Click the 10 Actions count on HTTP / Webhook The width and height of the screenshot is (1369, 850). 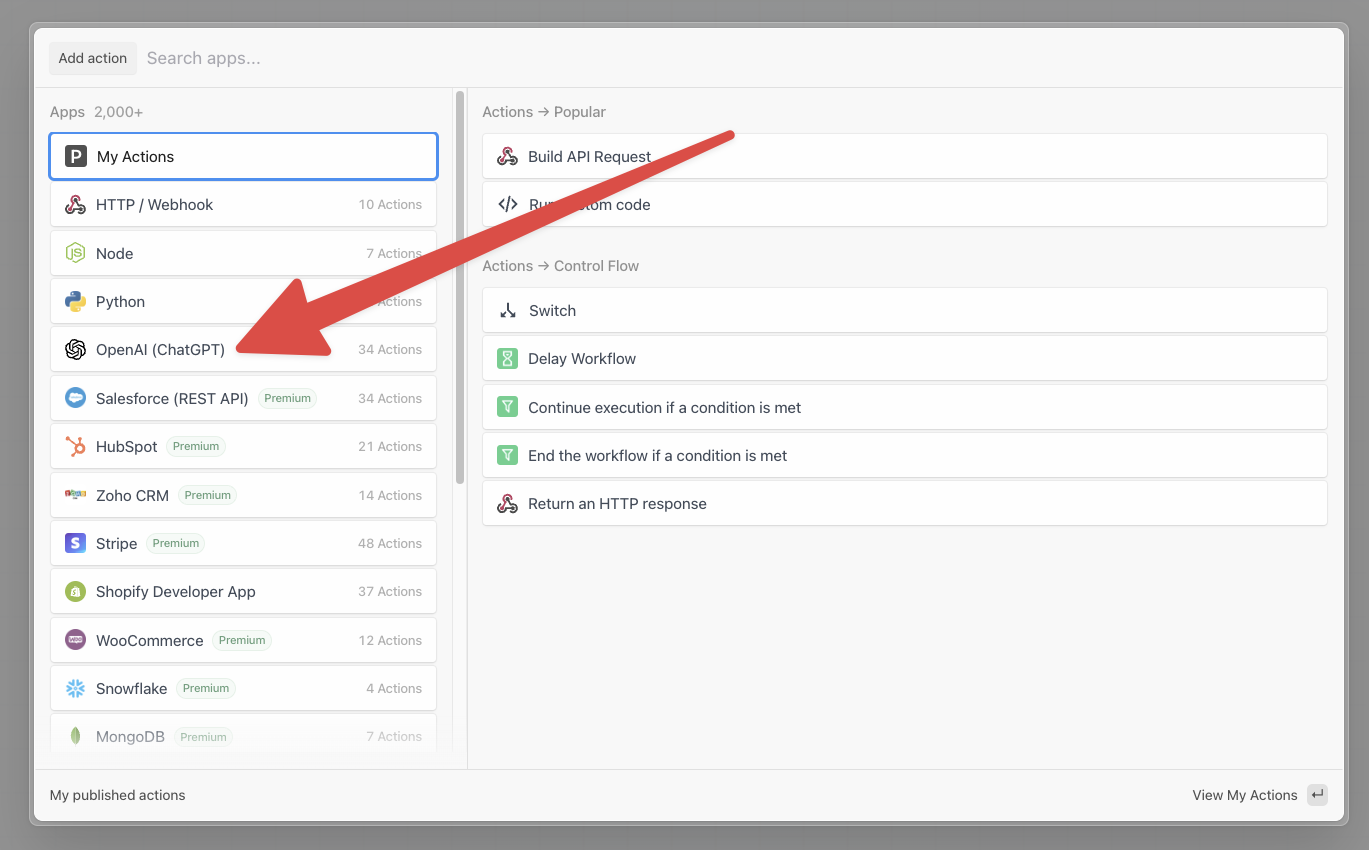pyautogui.click(x=390, y=205)
